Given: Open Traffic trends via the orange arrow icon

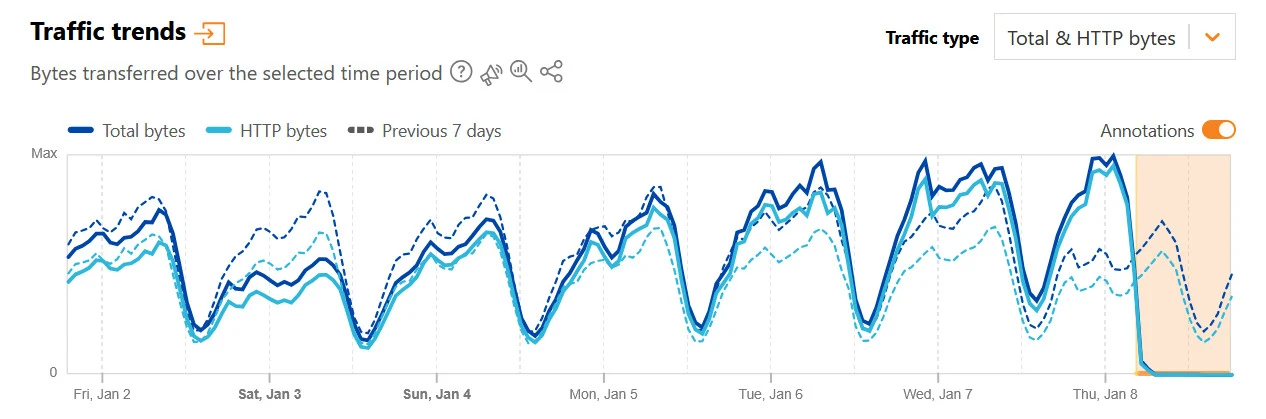Looking at the screenshot, I should (210, 33).
